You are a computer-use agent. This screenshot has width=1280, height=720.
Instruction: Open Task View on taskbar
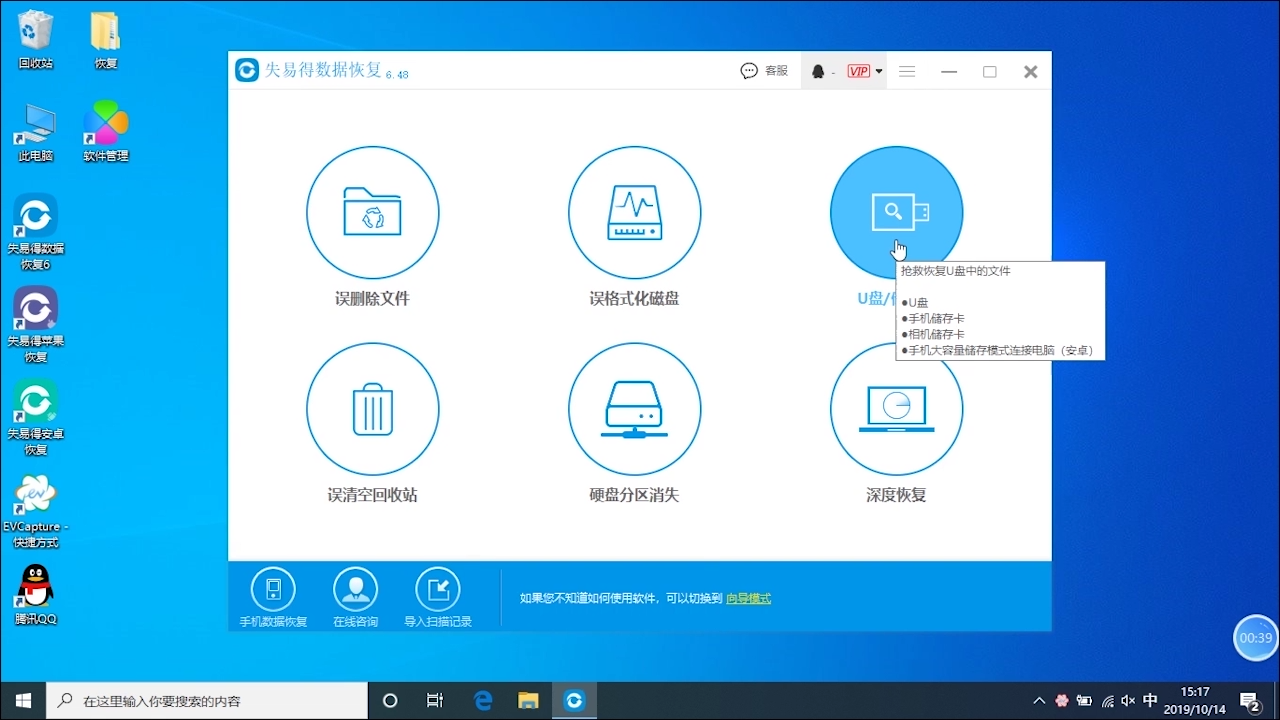[x=435, y=700]
